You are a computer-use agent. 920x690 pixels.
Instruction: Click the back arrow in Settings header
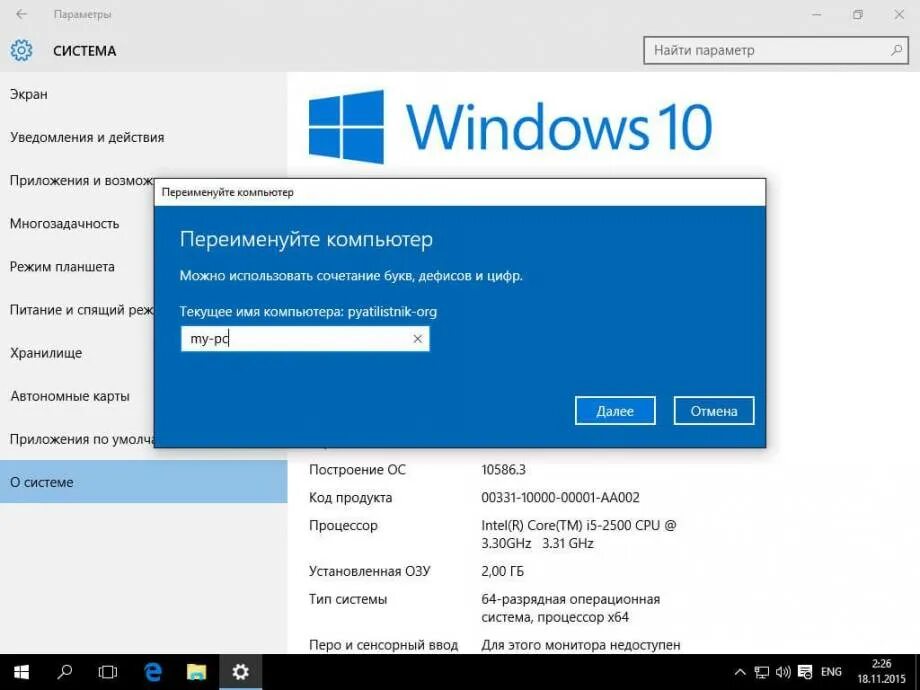pyautogui.click(x=22, y=14)
